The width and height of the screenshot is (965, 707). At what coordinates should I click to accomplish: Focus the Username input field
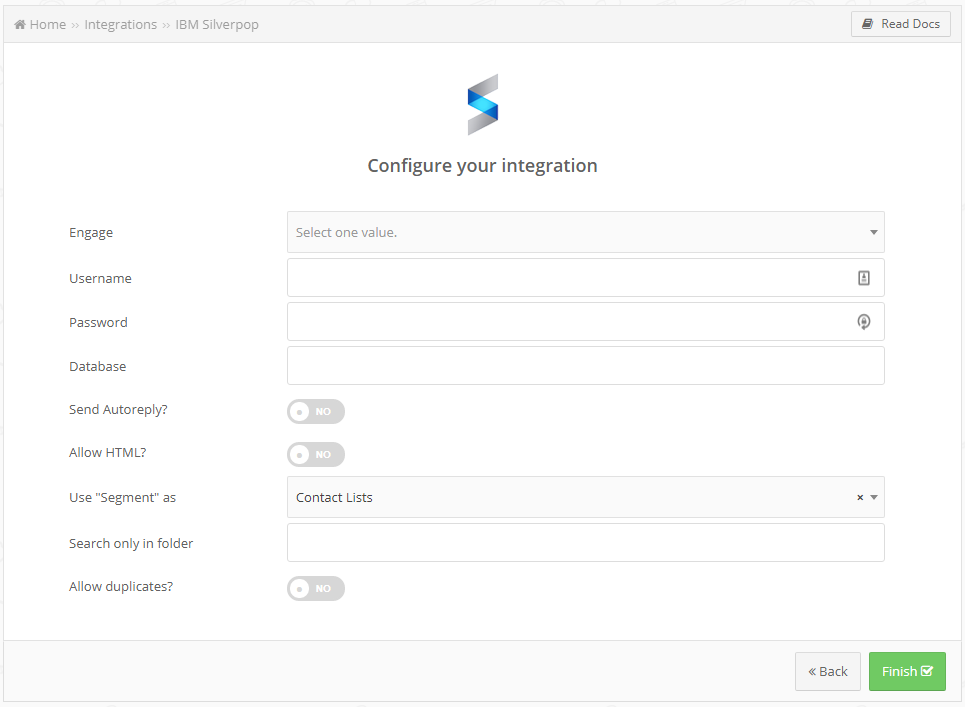585,278
